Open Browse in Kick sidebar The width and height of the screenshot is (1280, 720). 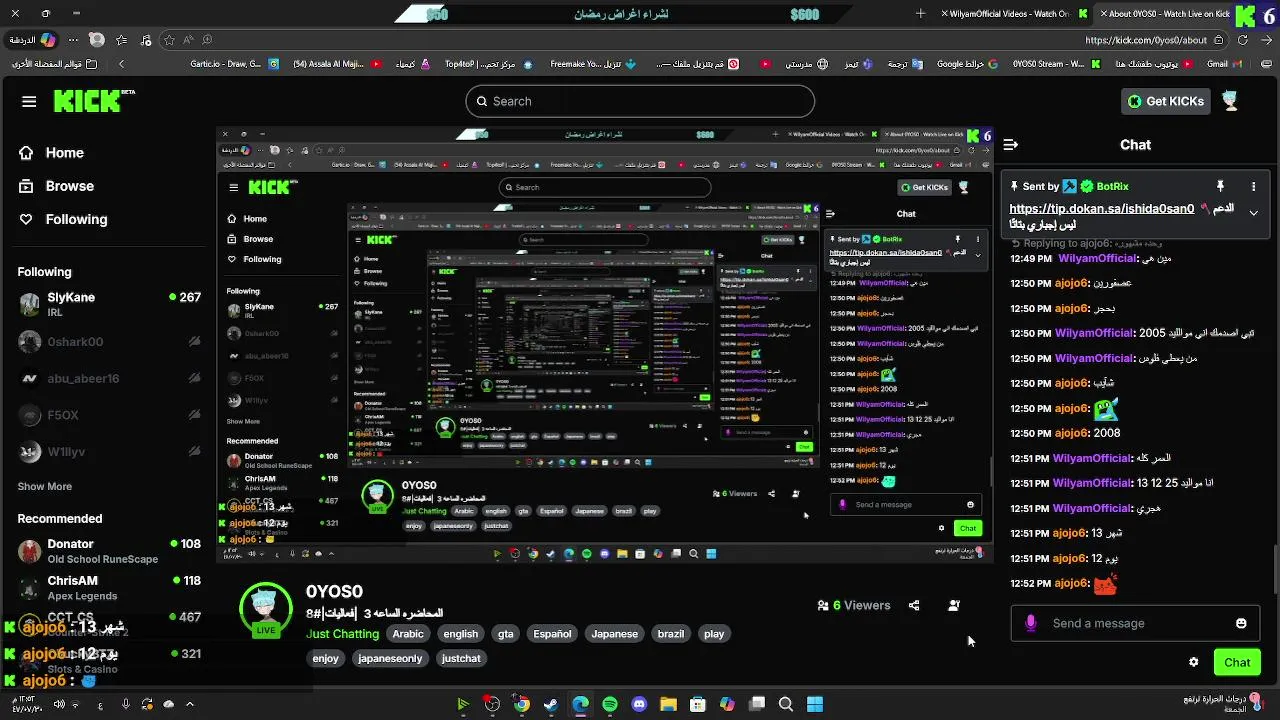pyautogui.click(x=57, y=186)
